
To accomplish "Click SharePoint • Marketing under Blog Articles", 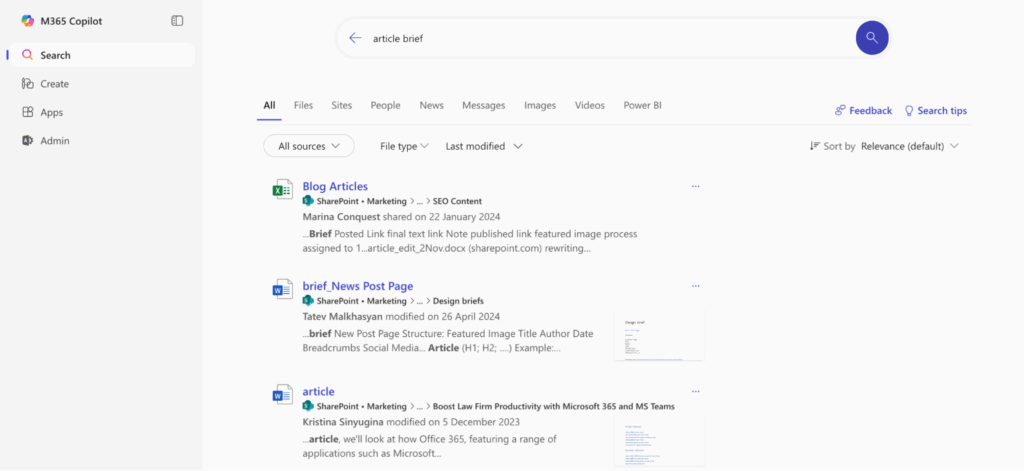I will [x=362, y=201].
